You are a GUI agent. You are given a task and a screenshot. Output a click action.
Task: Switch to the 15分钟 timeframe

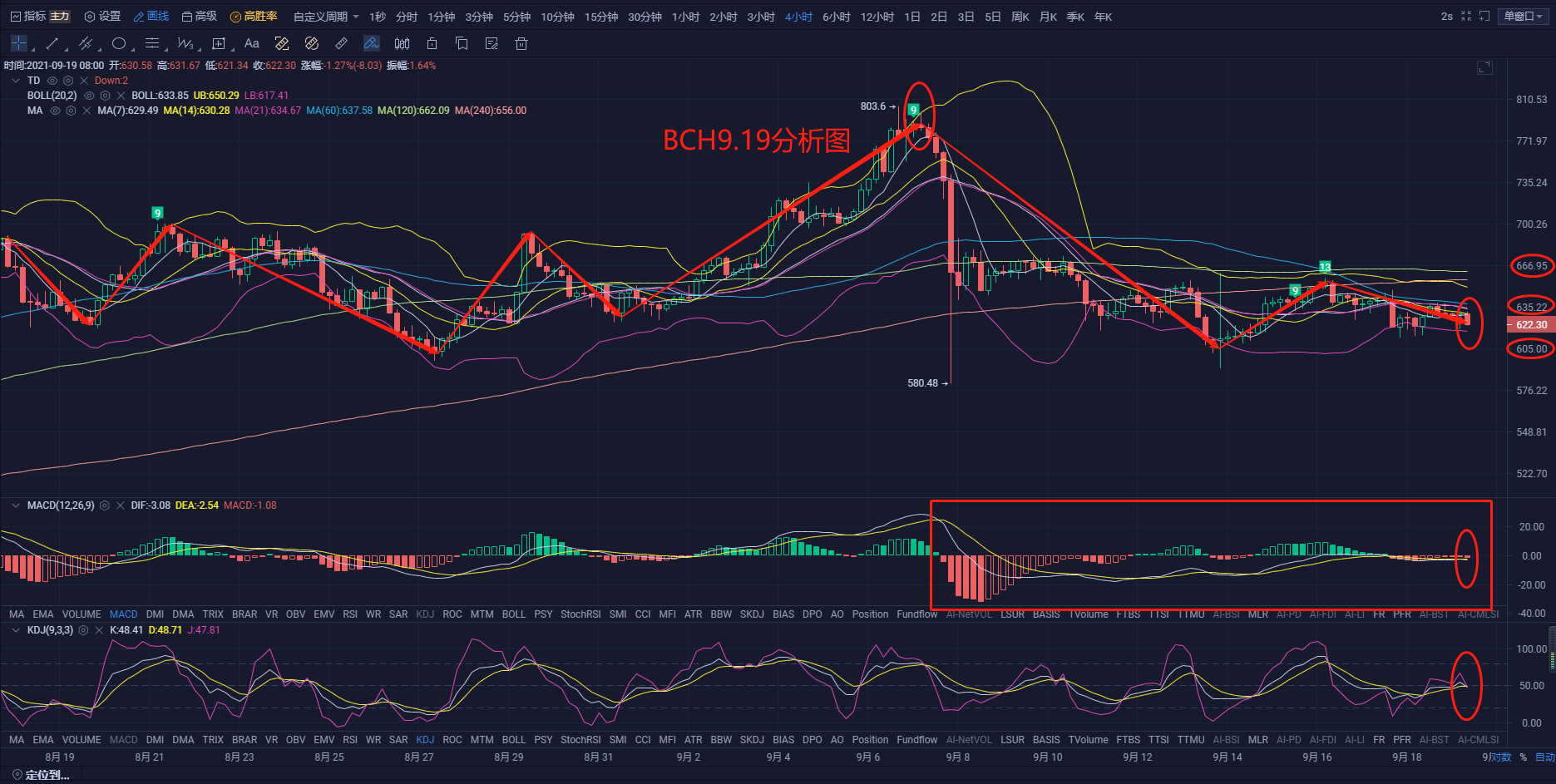pos(601,17)
